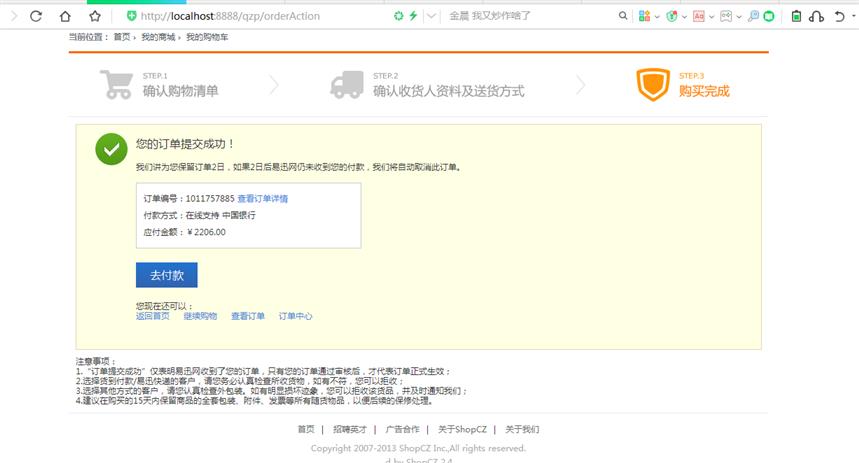Click the browser reload button
Image resolution: width=859 pixels, height=463 pixels.
pyautogui.click(x=36, y=16)
